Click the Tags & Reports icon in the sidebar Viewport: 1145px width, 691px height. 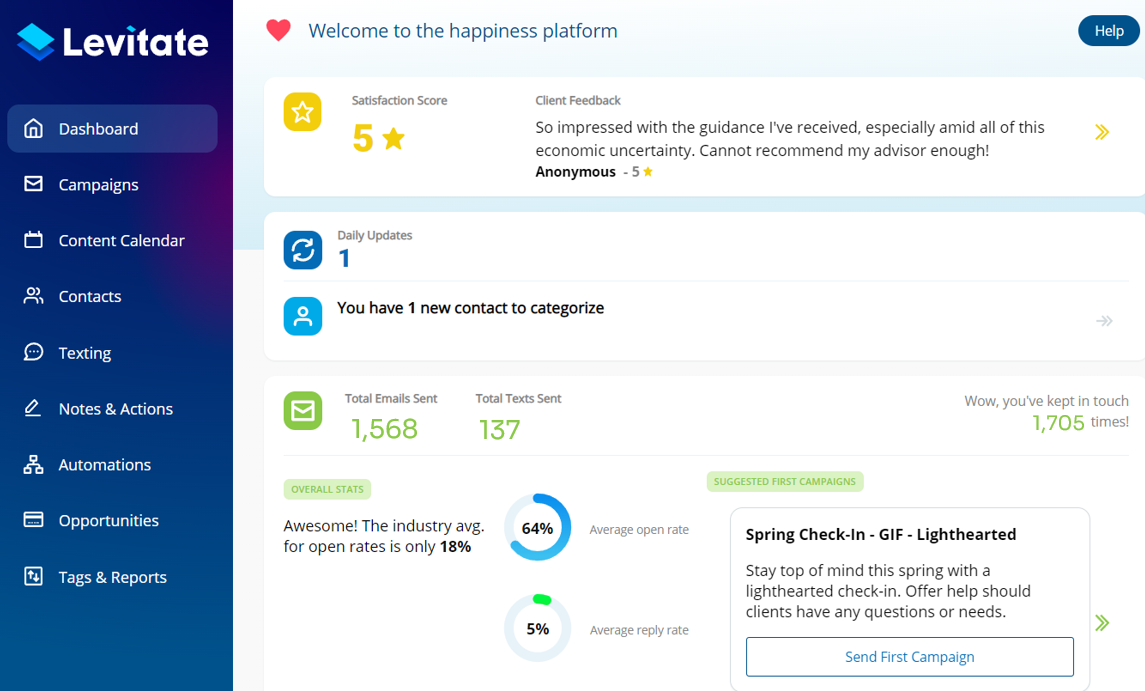click(34, 576)
